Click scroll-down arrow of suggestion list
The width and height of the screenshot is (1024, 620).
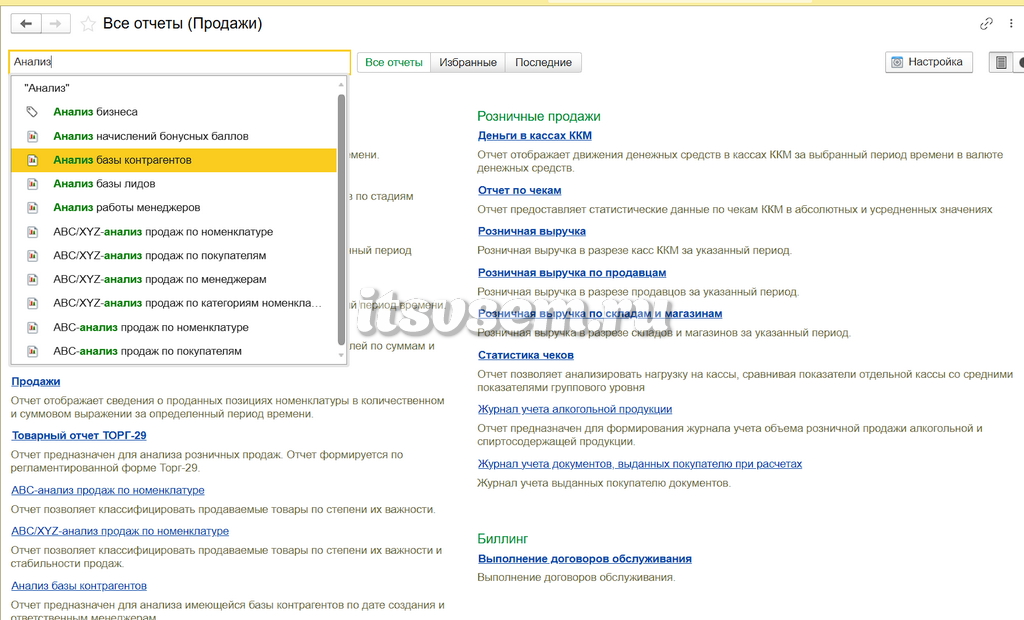[x=341, y=355]
